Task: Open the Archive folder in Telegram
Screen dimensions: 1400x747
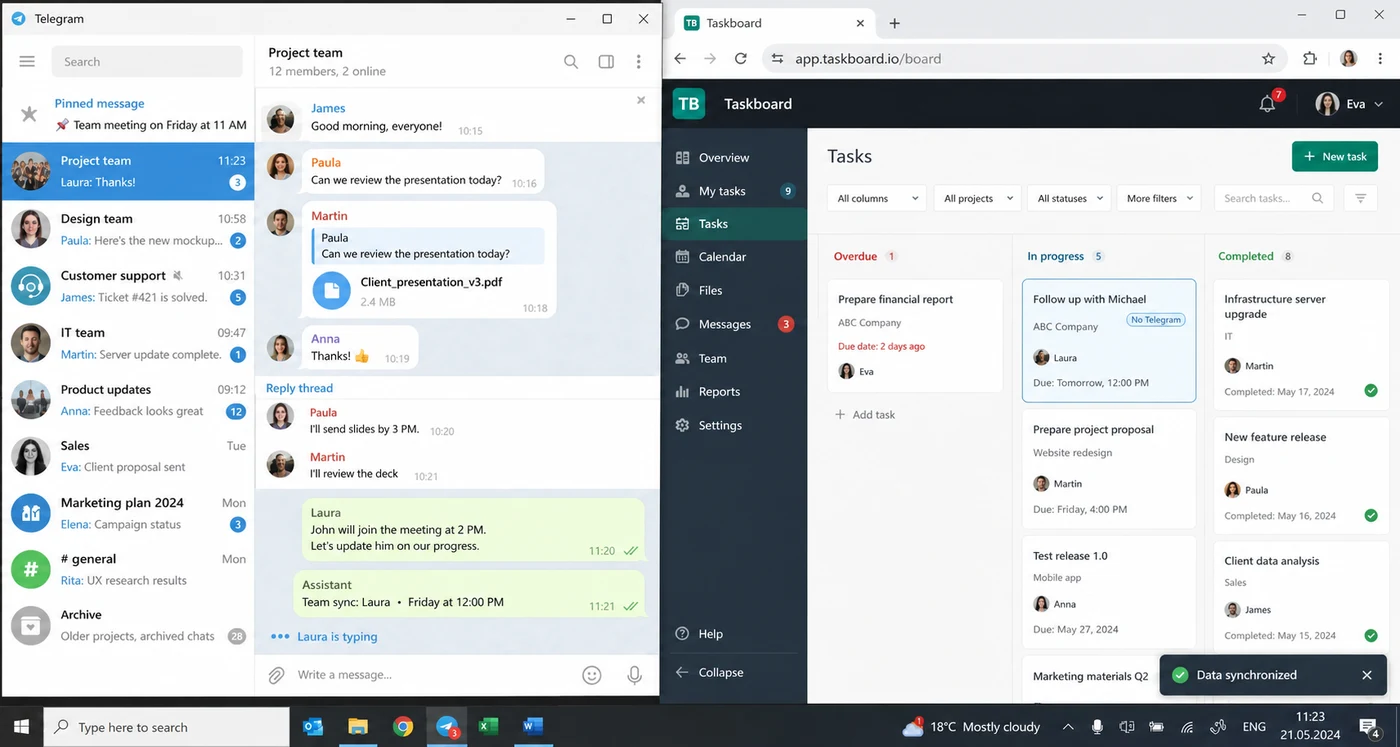Action: tap(128, 625)
